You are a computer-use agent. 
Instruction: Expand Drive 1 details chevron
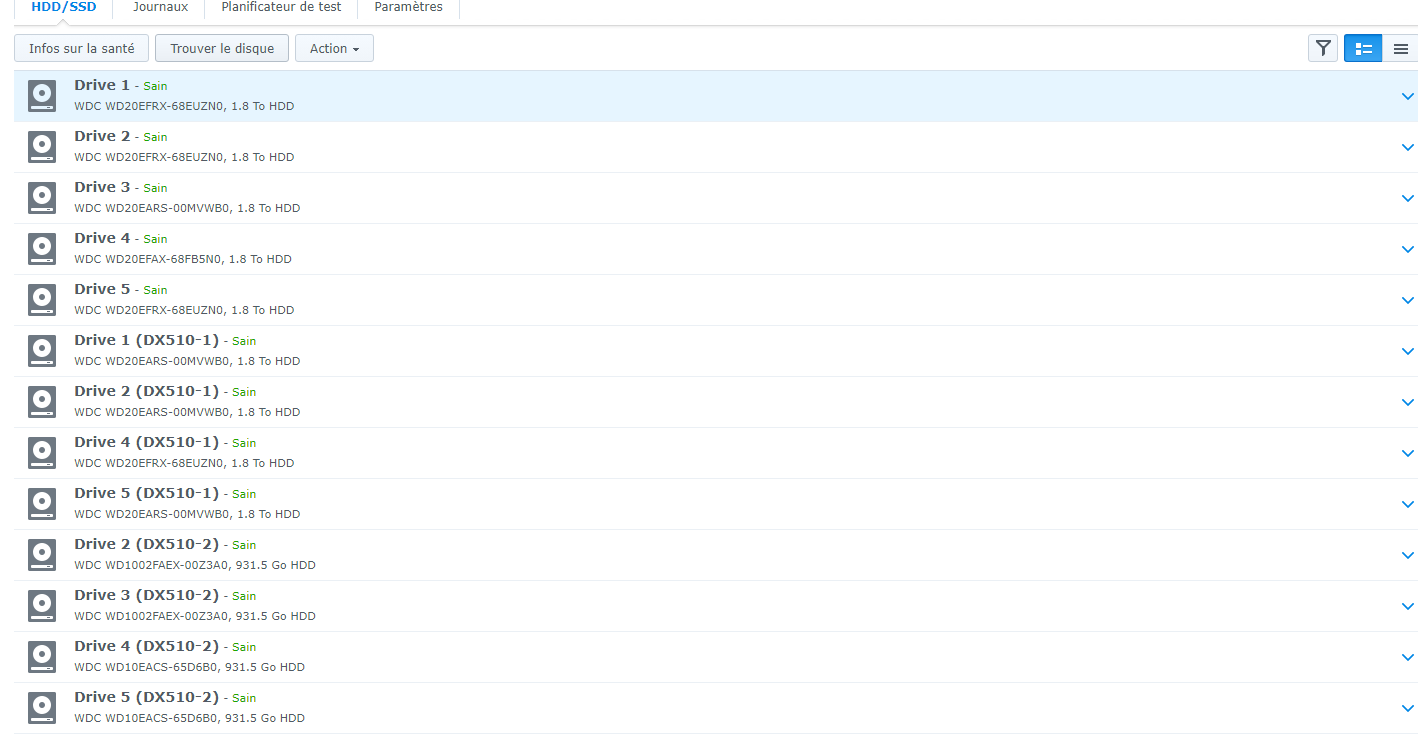click(x=1408, y=97)
